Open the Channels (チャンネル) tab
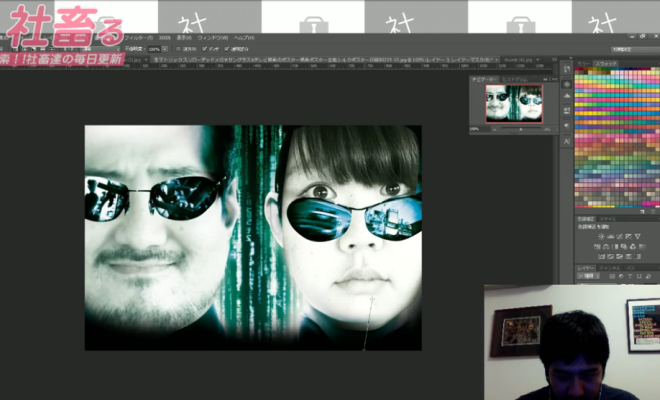The width and height of the screenshot is (660, 400). [609, 268]
